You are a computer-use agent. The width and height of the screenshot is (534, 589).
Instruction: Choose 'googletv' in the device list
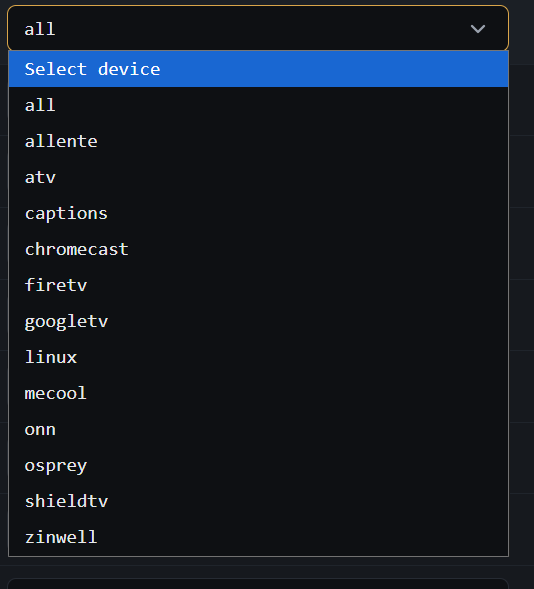coord(258,321)
